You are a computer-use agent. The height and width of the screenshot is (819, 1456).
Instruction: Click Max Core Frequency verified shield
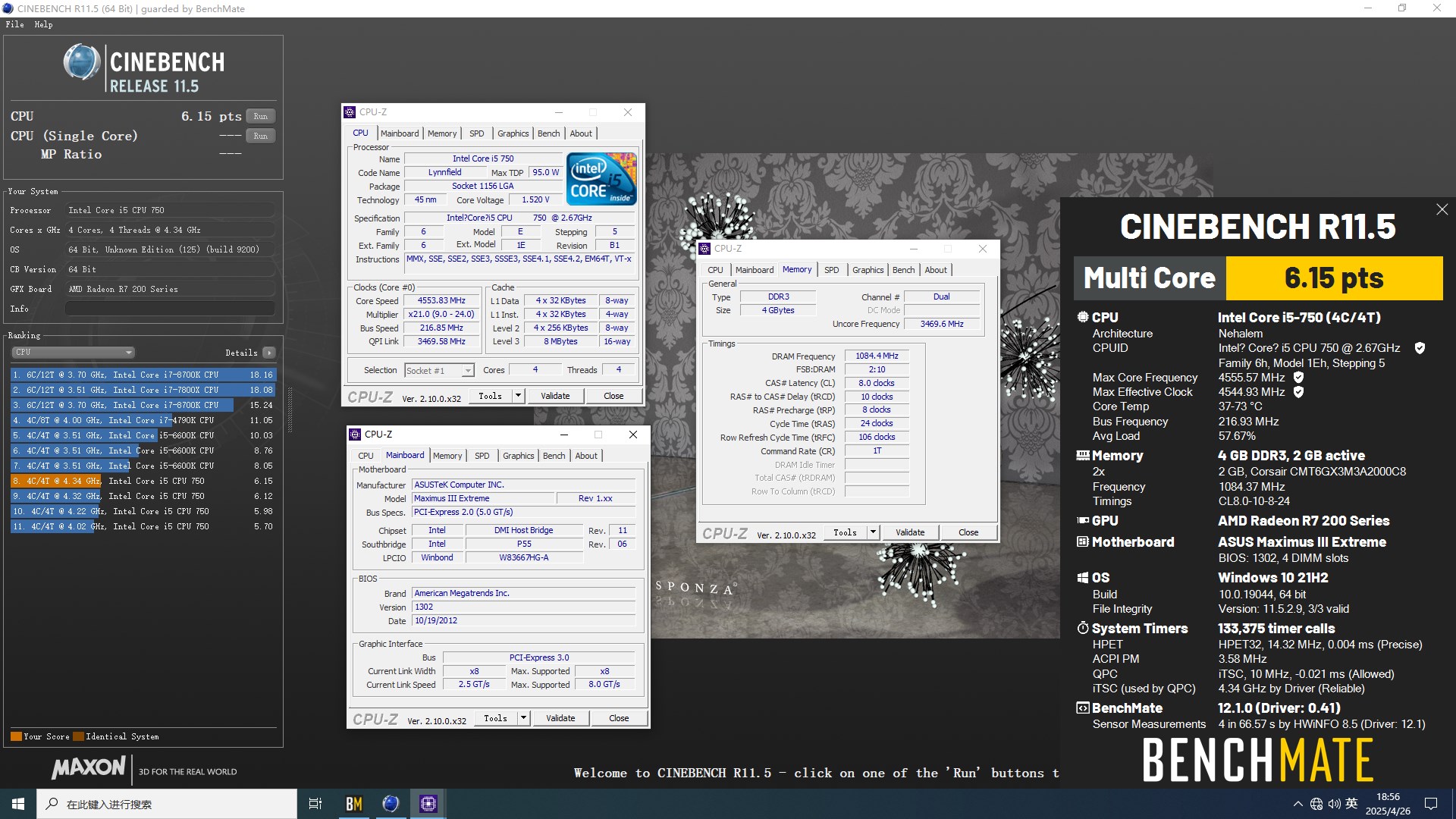[1298, 377]
